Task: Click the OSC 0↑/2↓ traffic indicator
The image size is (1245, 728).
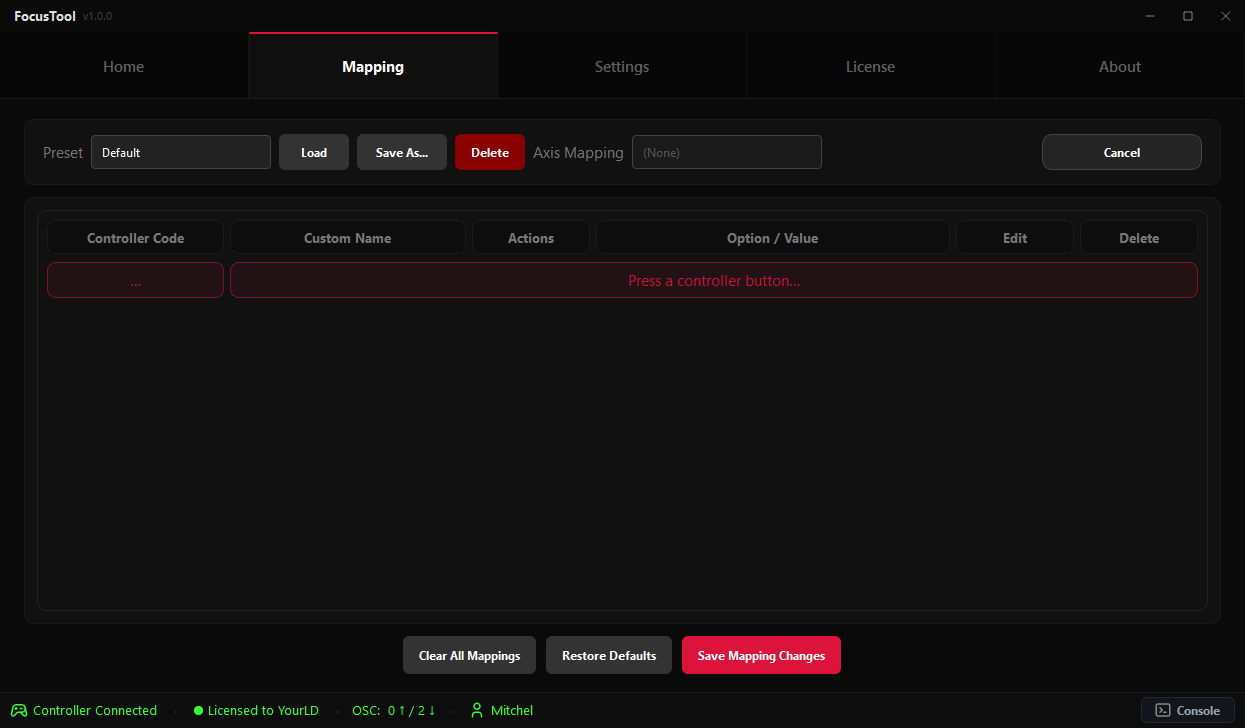Action: (394, 711)
